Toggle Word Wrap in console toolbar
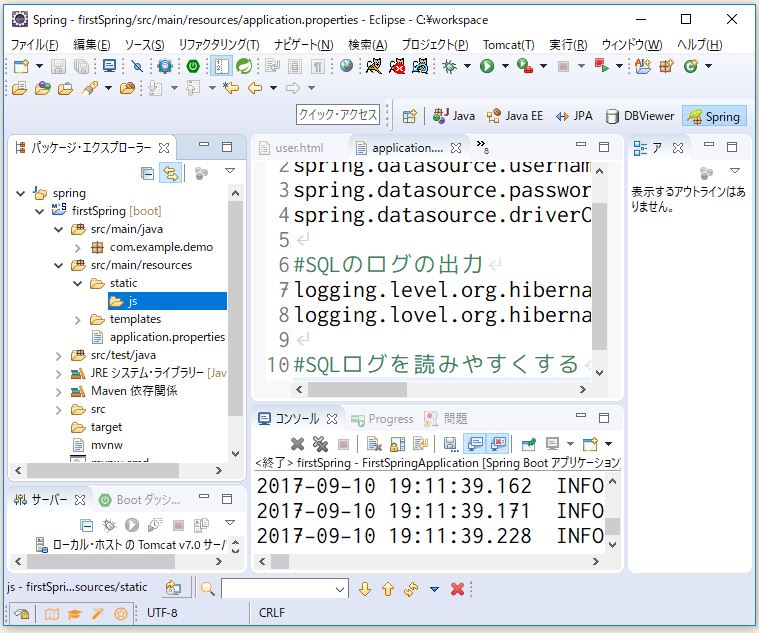This screenshot has height=633, width=759. (x=420, y=444)
